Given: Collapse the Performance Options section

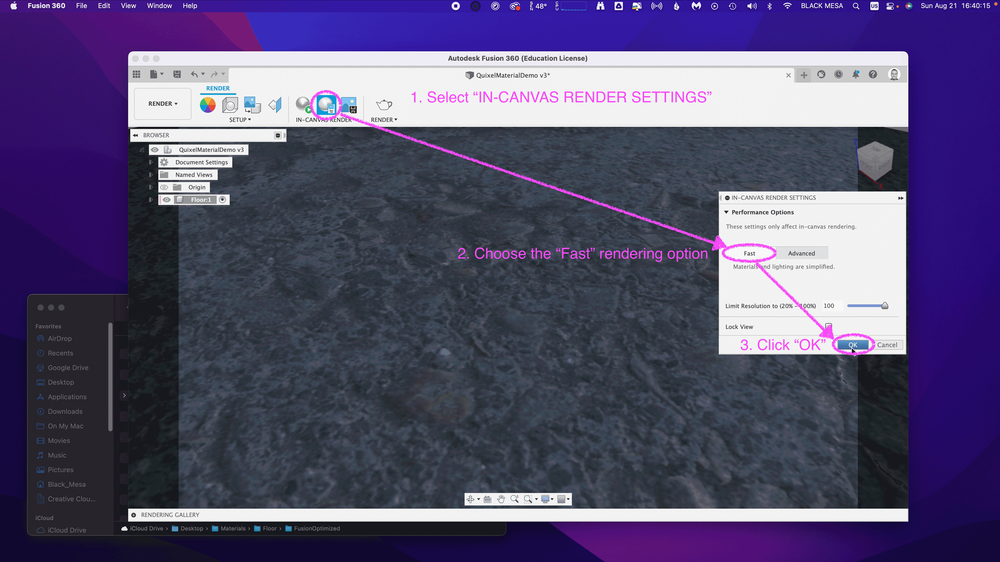Looking at the screenshot, I should (726, 212).
